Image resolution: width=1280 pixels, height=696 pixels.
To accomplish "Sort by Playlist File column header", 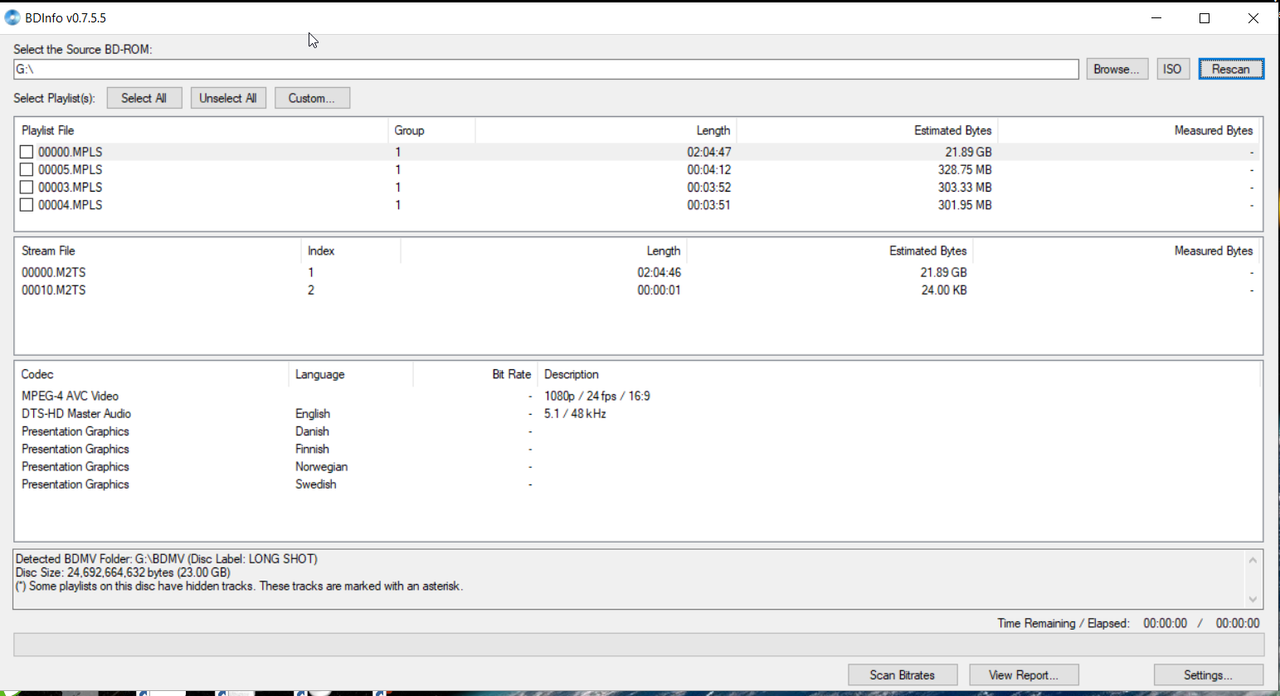I will (x=202, y=130).
